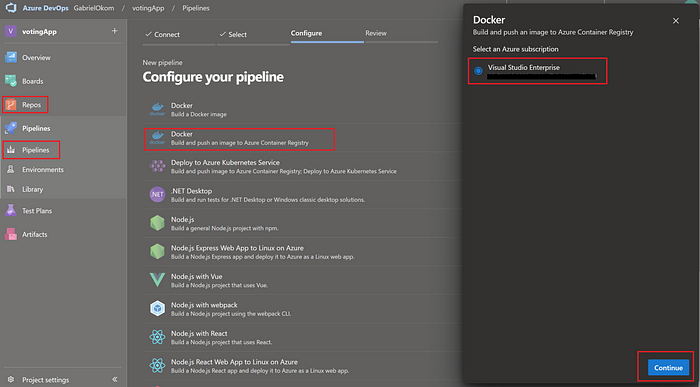Open Pipelines breadcrumb link
Image resolution: width=700 pixels, height=387 pixels.
pyautogui.click(x=196, y=8)
